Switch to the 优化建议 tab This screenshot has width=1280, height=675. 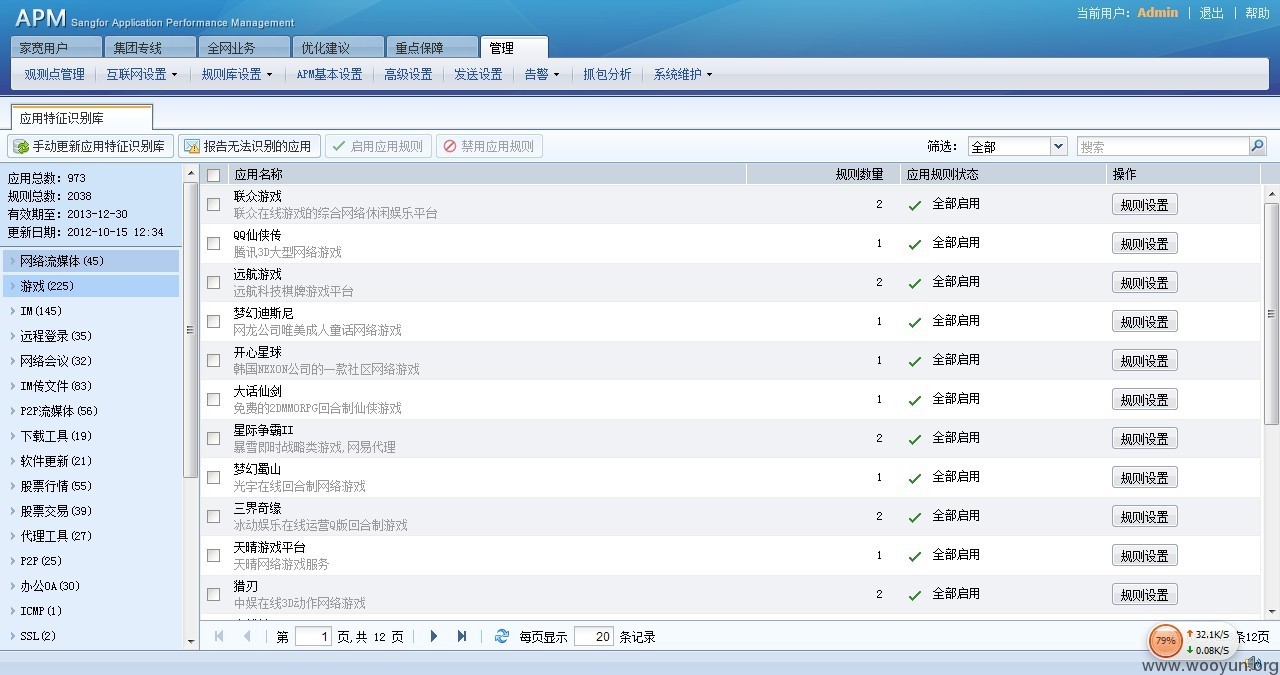pos(338,47)
